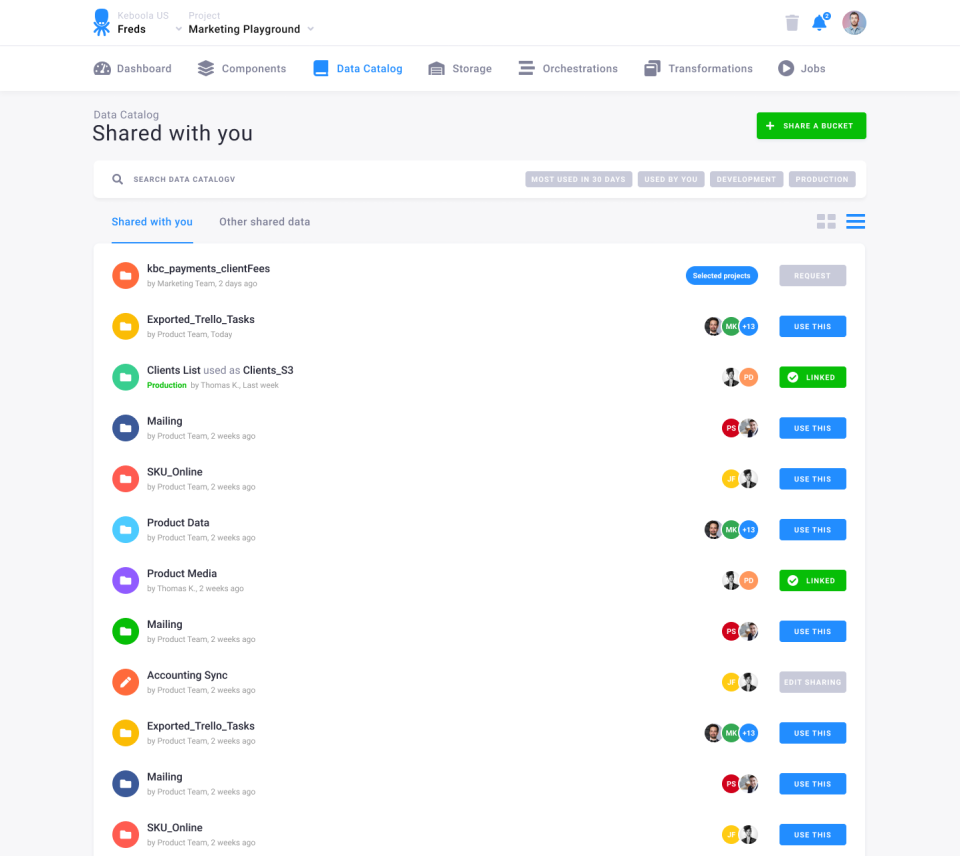Click the Share a Bucket button
The height and width of the screenshot is (856, 960).
pyautogui.click(x=811, y=126)
